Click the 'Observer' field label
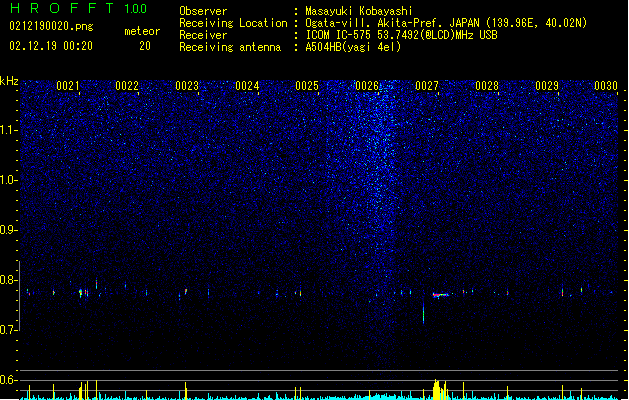629x400 pixels. (203, 11)
